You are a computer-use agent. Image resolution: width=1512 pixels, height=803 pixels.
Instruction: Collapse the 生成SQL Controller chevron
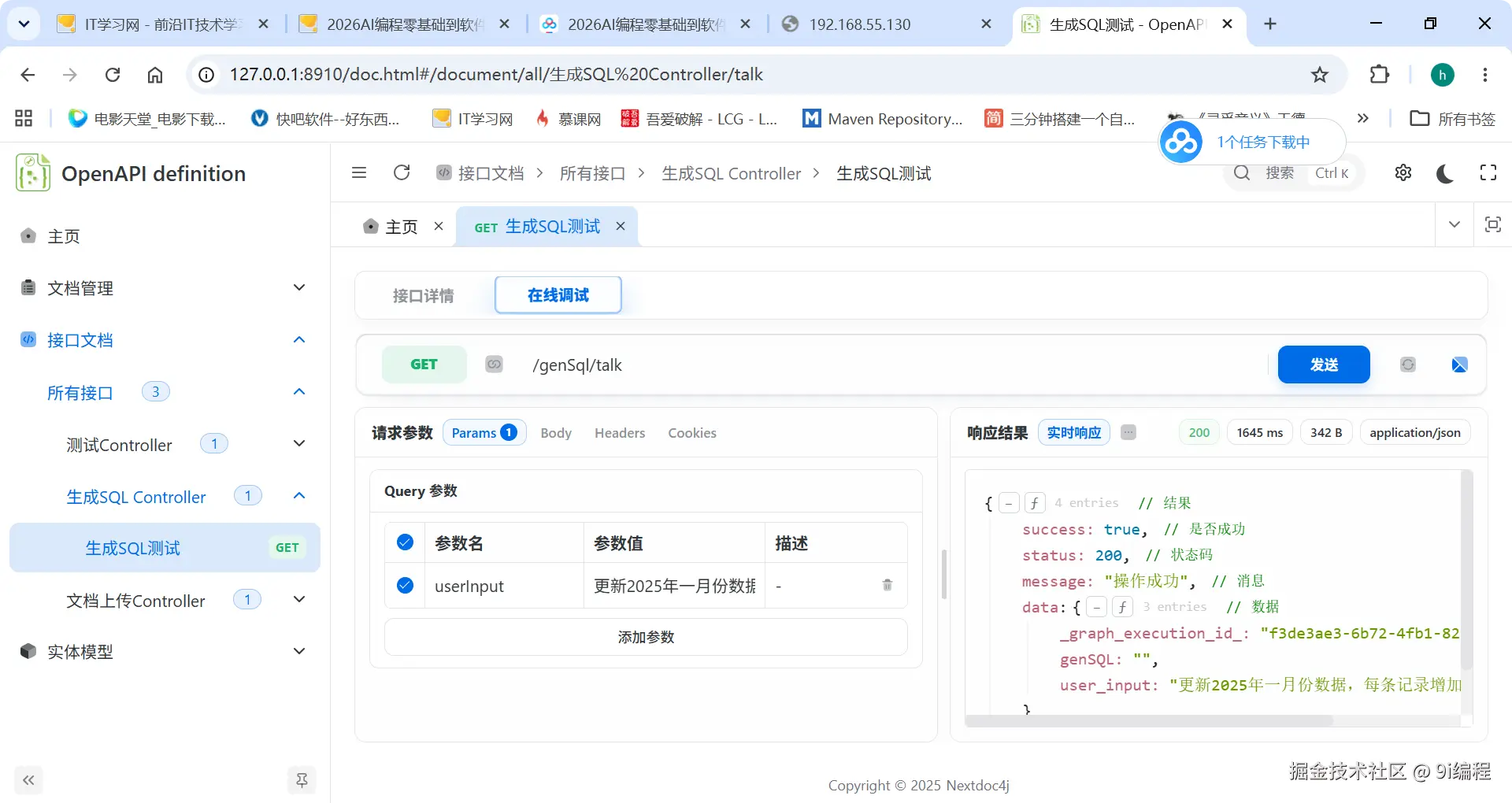(x=299, y=495)
